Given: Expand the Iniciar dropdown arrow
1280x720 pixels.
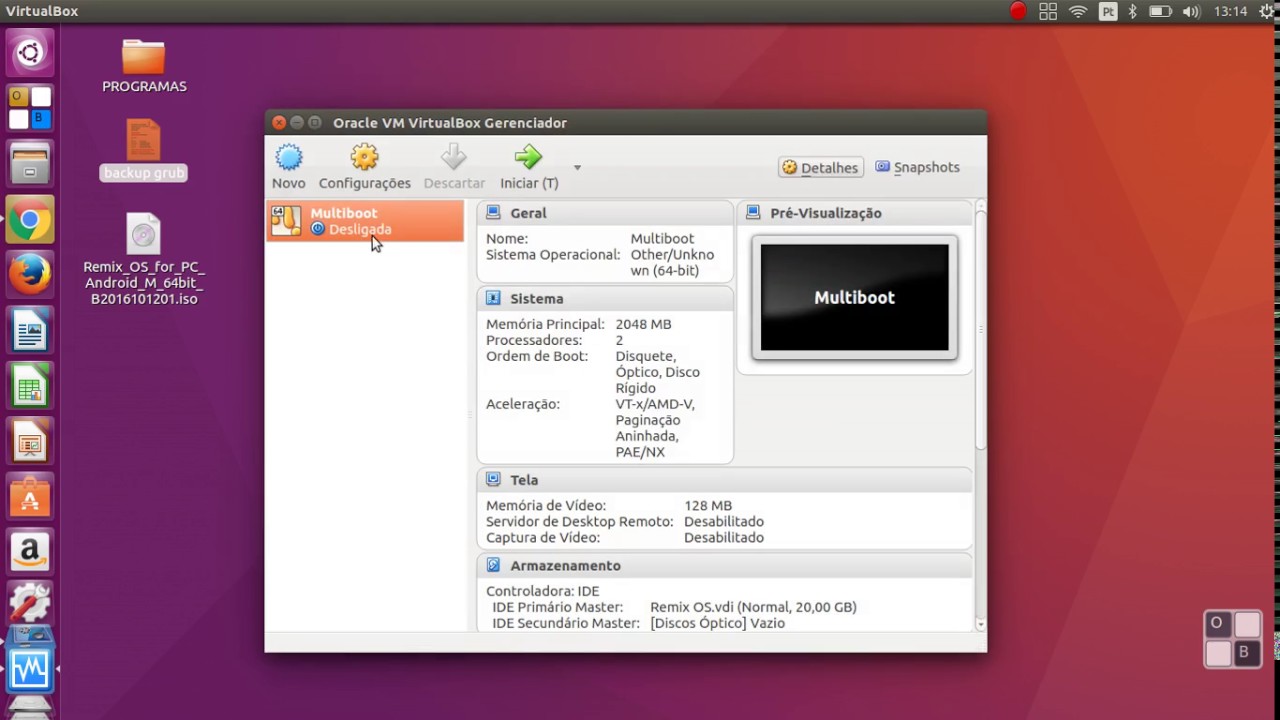Looking at the screenshot, I should (577, 167).
